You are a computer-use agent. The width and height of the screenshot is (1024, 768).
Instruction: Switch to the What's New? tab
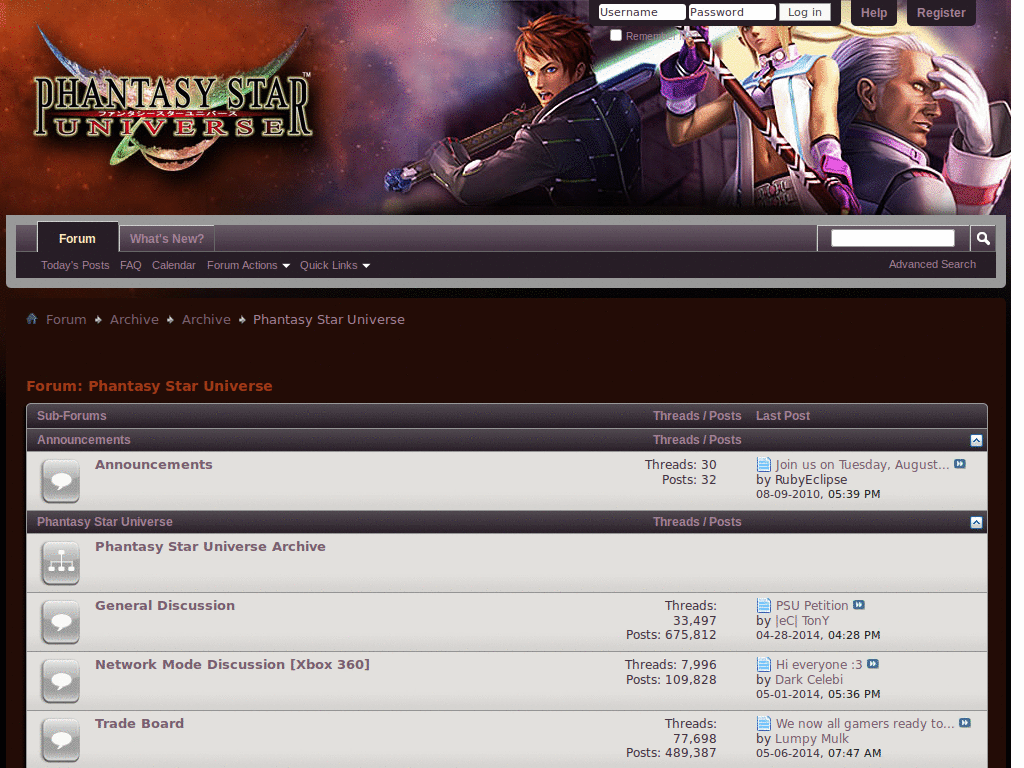[x=167, y=238]
